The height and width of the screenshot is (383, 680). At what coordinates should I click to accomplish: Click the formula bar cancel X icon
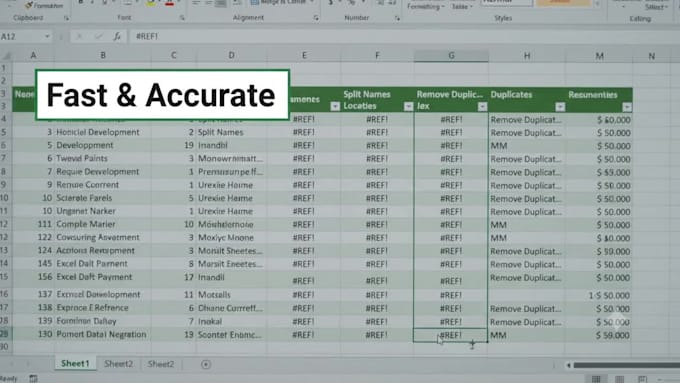click(79, 36)
